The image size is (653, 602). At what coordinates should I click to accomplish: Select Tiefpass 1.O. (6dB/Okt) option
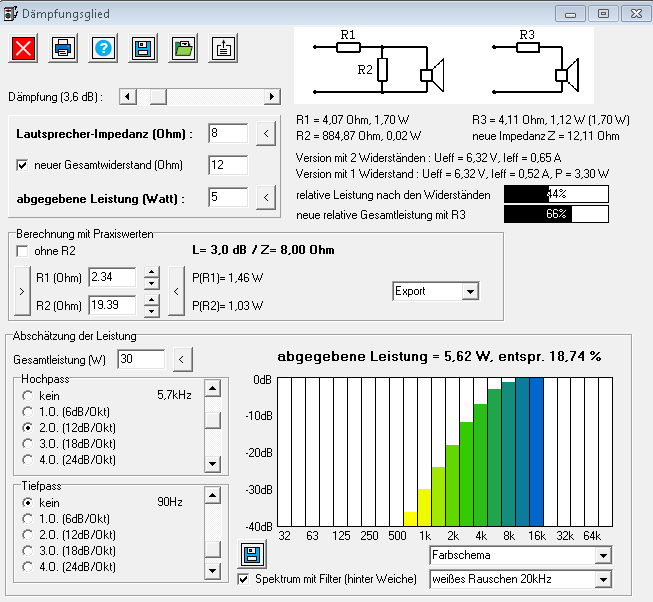[x=27, y=519]
